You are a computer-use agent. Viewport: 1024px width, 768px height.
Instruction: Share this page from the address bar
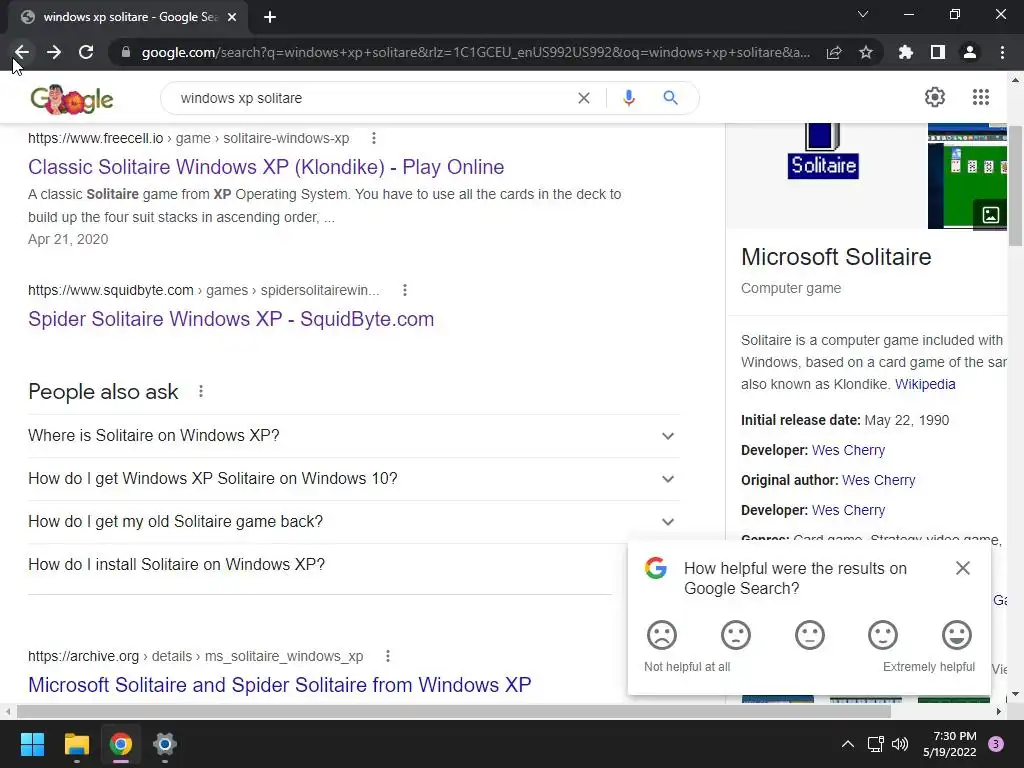pos(834,52)
